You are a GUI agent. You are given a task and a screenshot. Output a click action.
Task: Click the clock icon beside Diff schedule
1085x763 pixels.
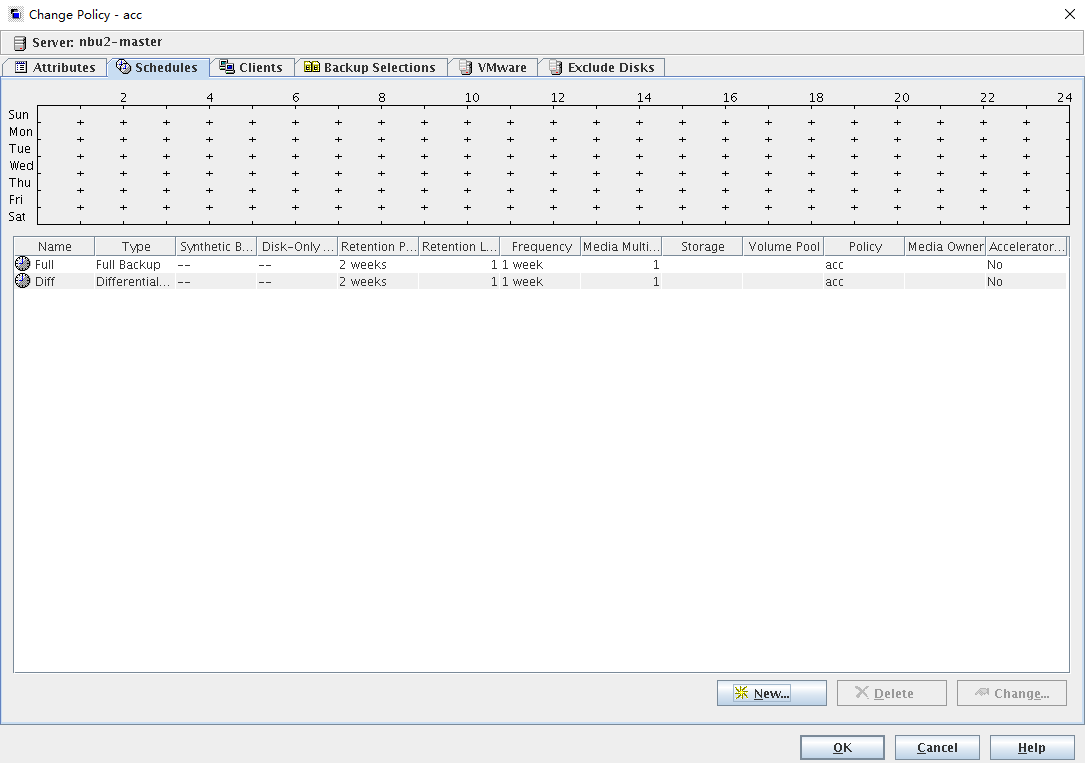(22, 281)
